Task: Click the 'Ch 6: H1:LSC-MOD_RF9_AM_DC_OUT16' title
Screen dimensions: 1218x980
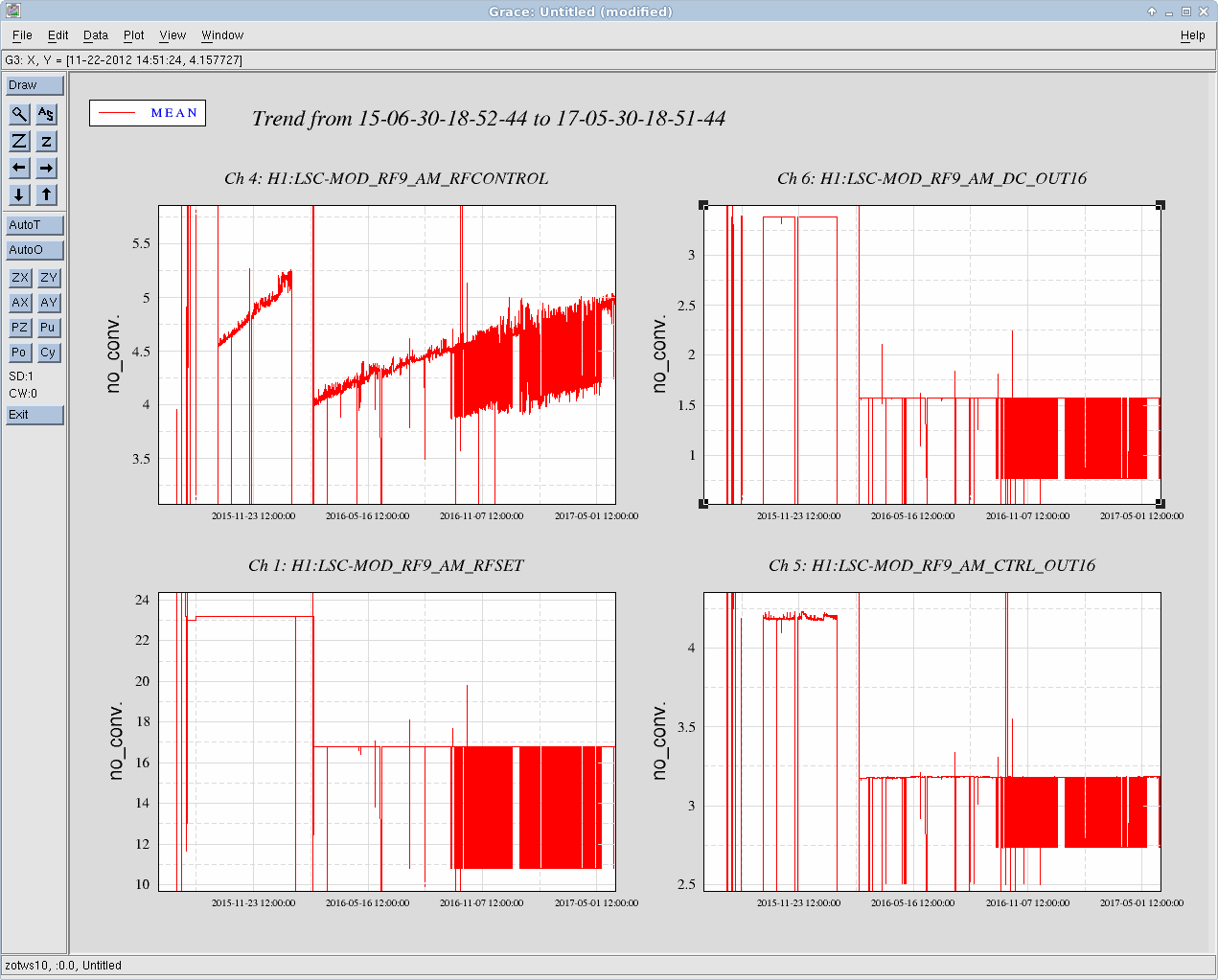Action: 932,178
